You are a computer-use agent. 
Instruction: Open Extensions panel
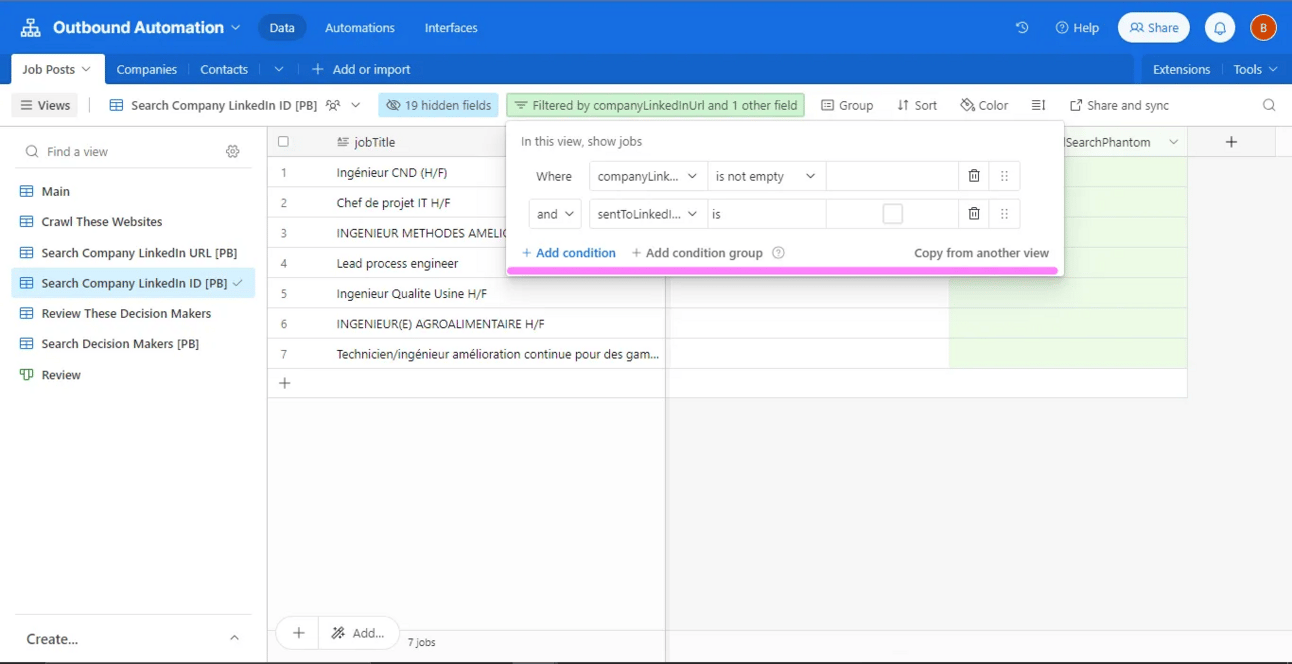coord(1181,69)
